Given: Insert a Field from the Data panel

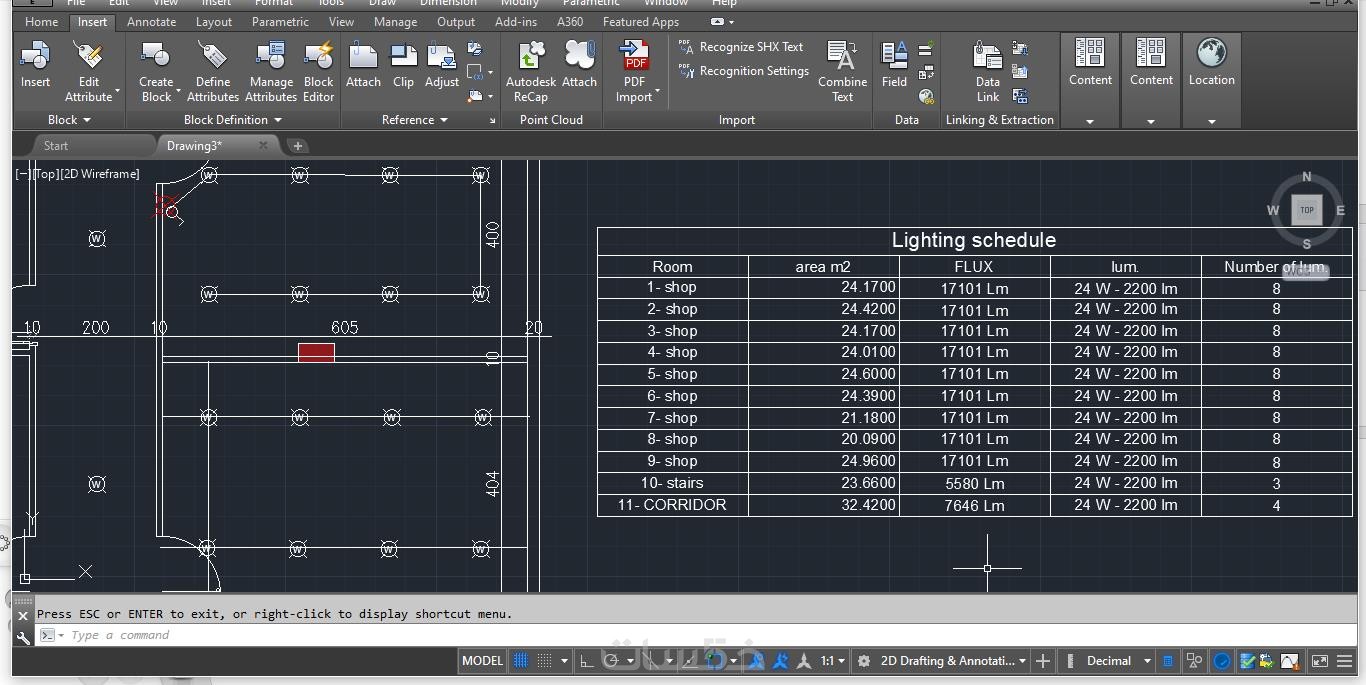Looking at the screenshot, I should point(894,66).
